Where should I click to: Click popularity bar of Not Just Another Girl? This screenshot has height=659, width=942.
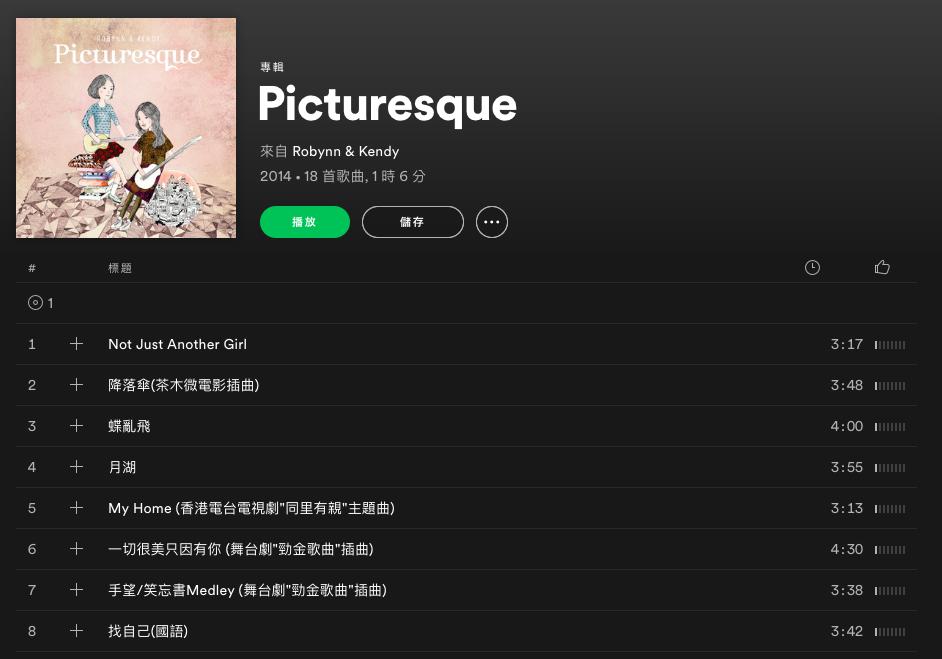click(x=890, y=345)
